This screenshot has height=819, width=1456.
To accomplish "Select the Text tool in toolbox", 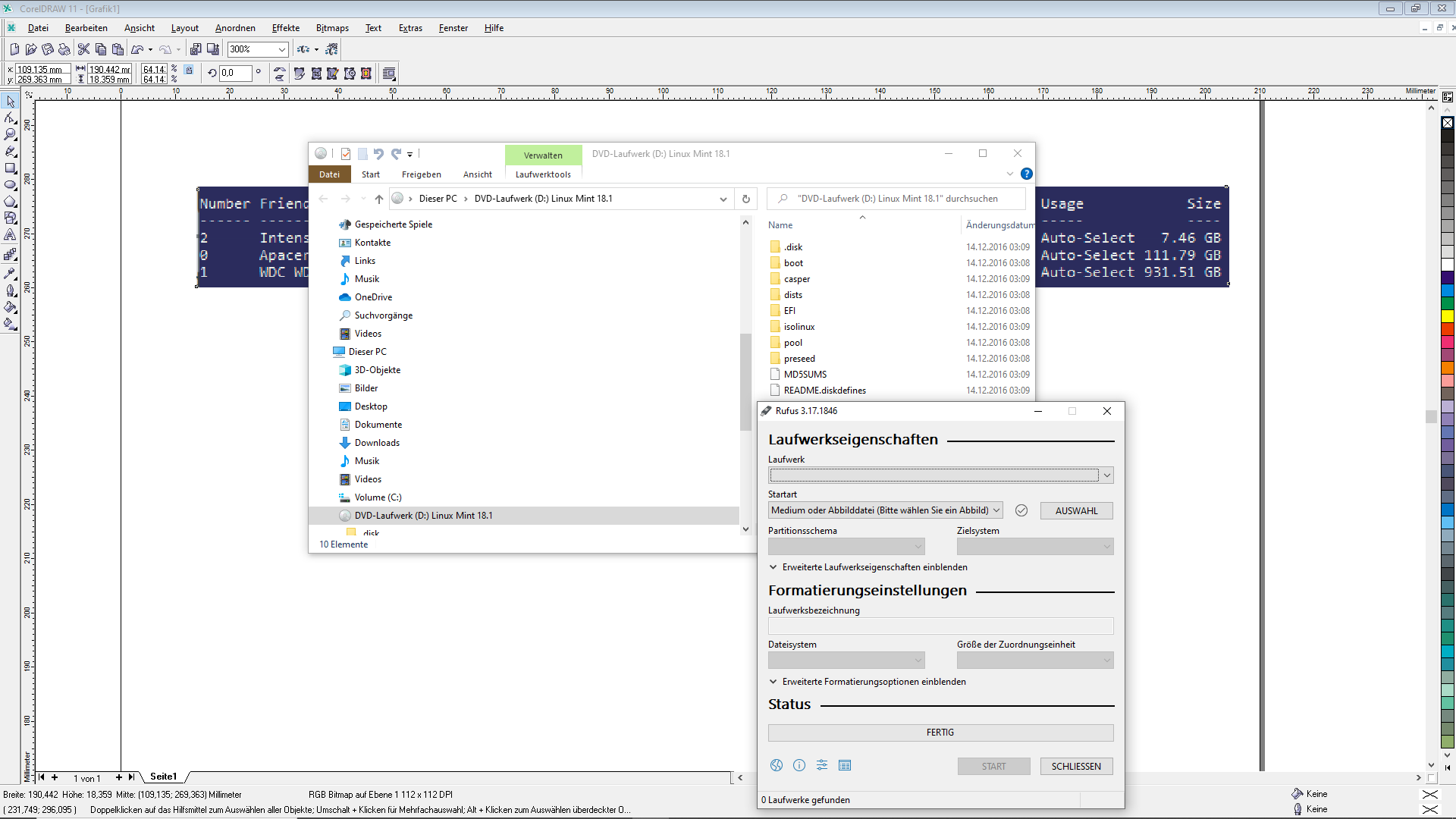I will (11, 235).
